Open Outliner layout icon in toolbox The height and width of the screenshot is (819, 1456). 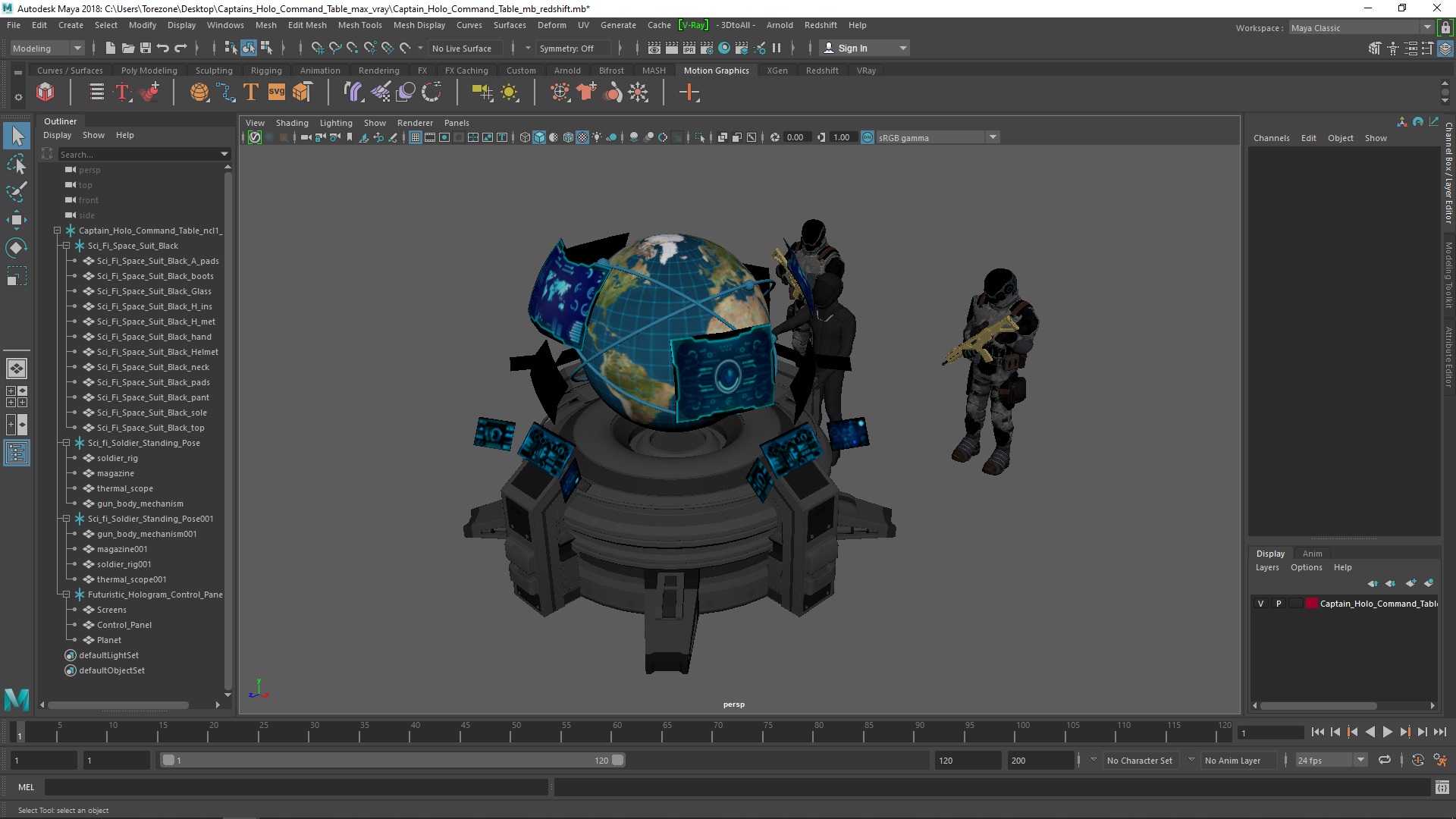(17, 453)
